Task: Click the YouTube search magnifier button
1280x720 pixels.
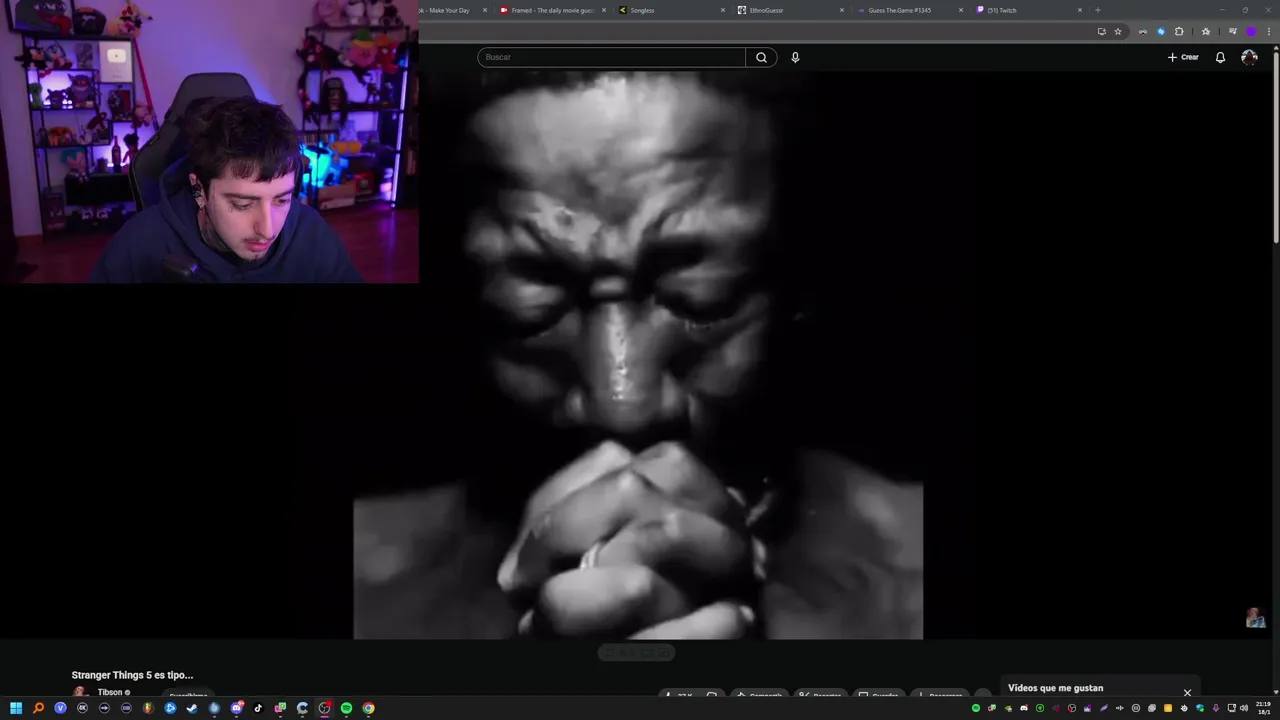Action: (x=761, y=57)
